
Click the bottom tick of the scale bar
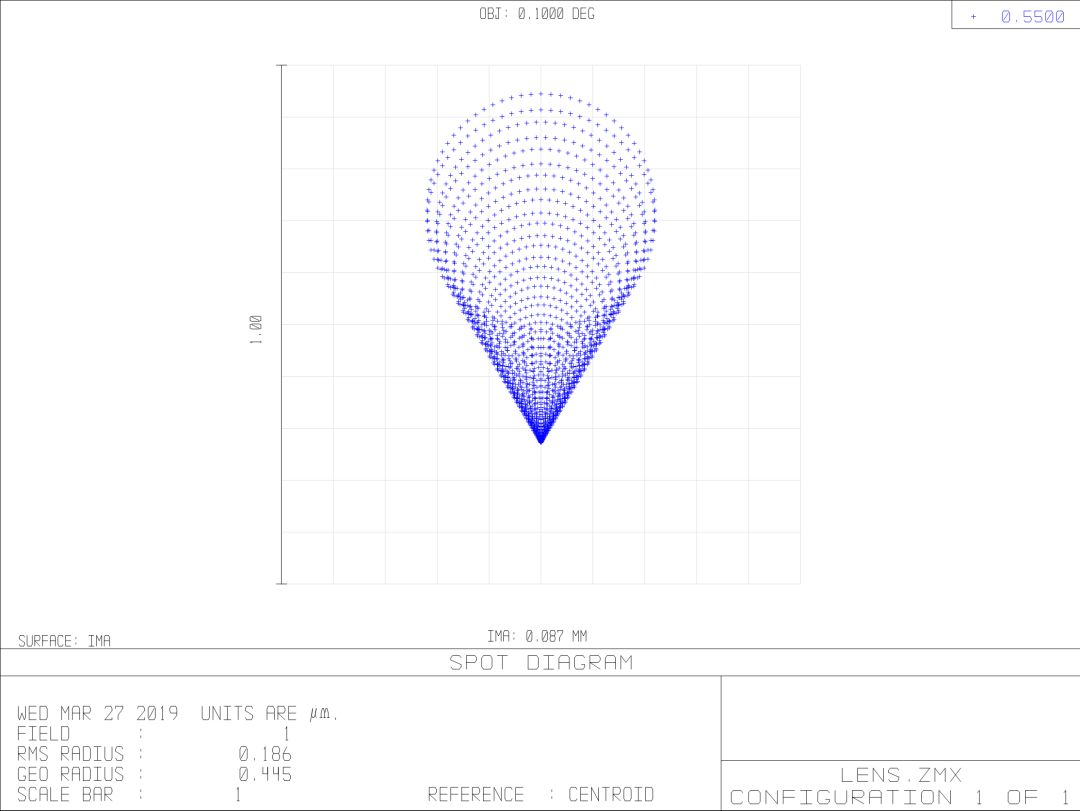(281, 583)
